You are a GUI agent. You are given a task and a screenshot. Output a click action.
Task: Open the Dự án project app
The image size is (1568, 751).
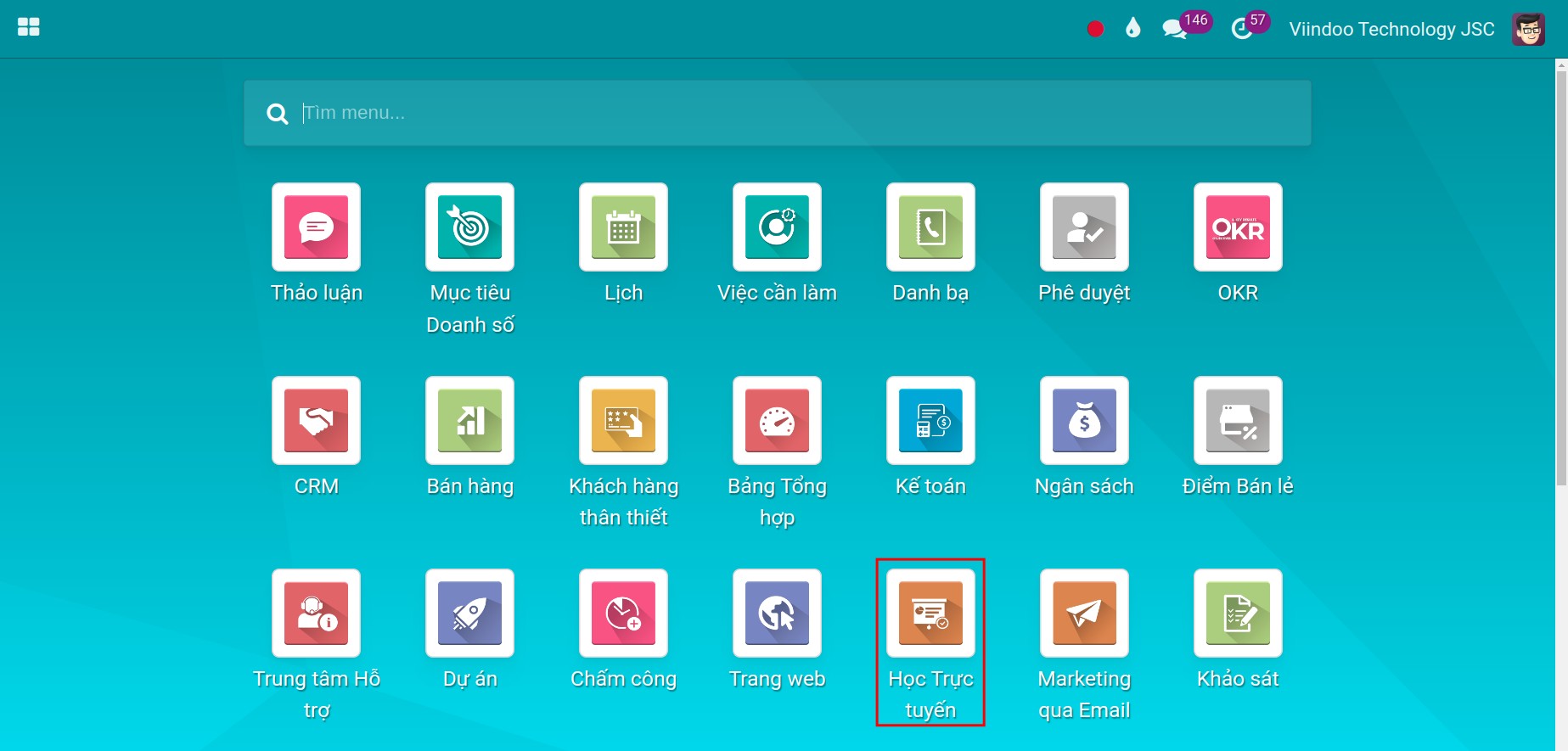[469, 613]
